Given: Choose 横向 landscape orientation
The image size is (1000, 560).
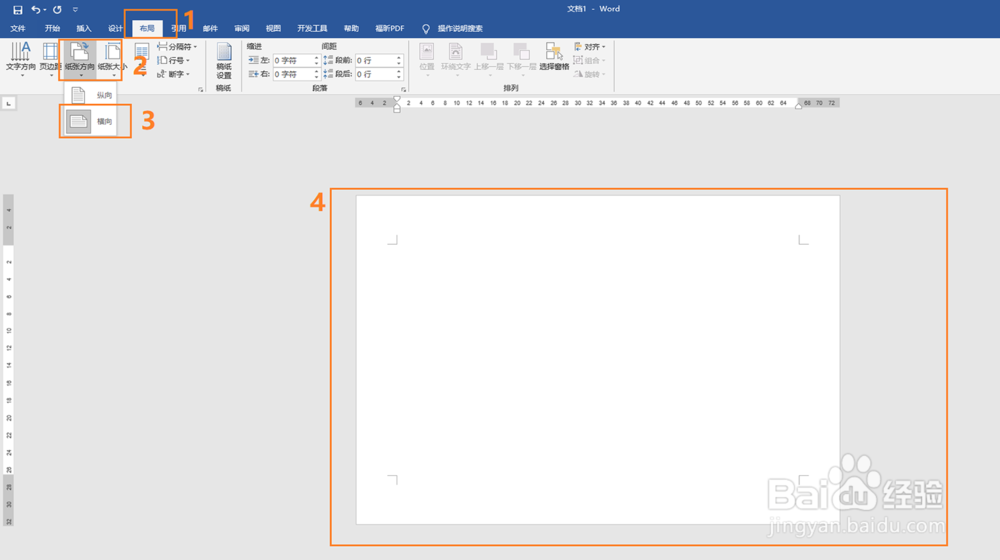Looking at the screenshot, I should (91, 121).
